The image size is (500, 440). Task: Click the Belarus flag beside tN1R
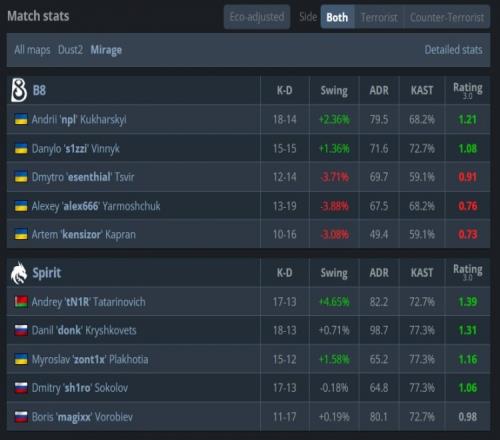pyautogui.click(x=21, y=302)
